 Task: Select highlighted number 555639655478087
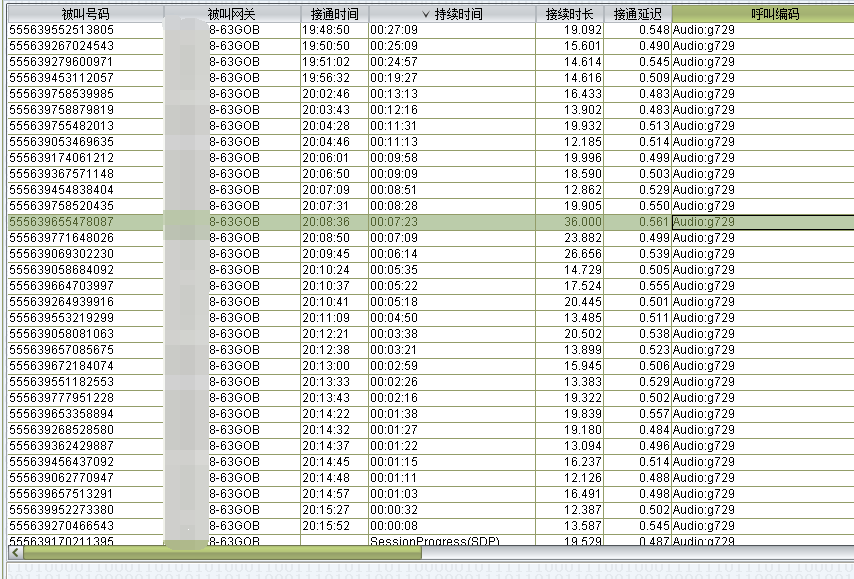coord(62,222)
